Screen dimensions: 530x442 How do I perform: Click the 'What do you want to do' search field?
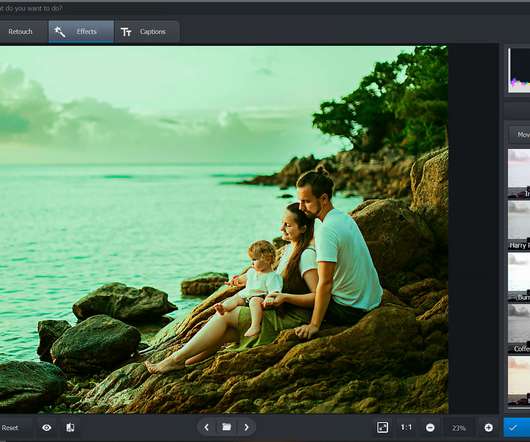[264, 8]
